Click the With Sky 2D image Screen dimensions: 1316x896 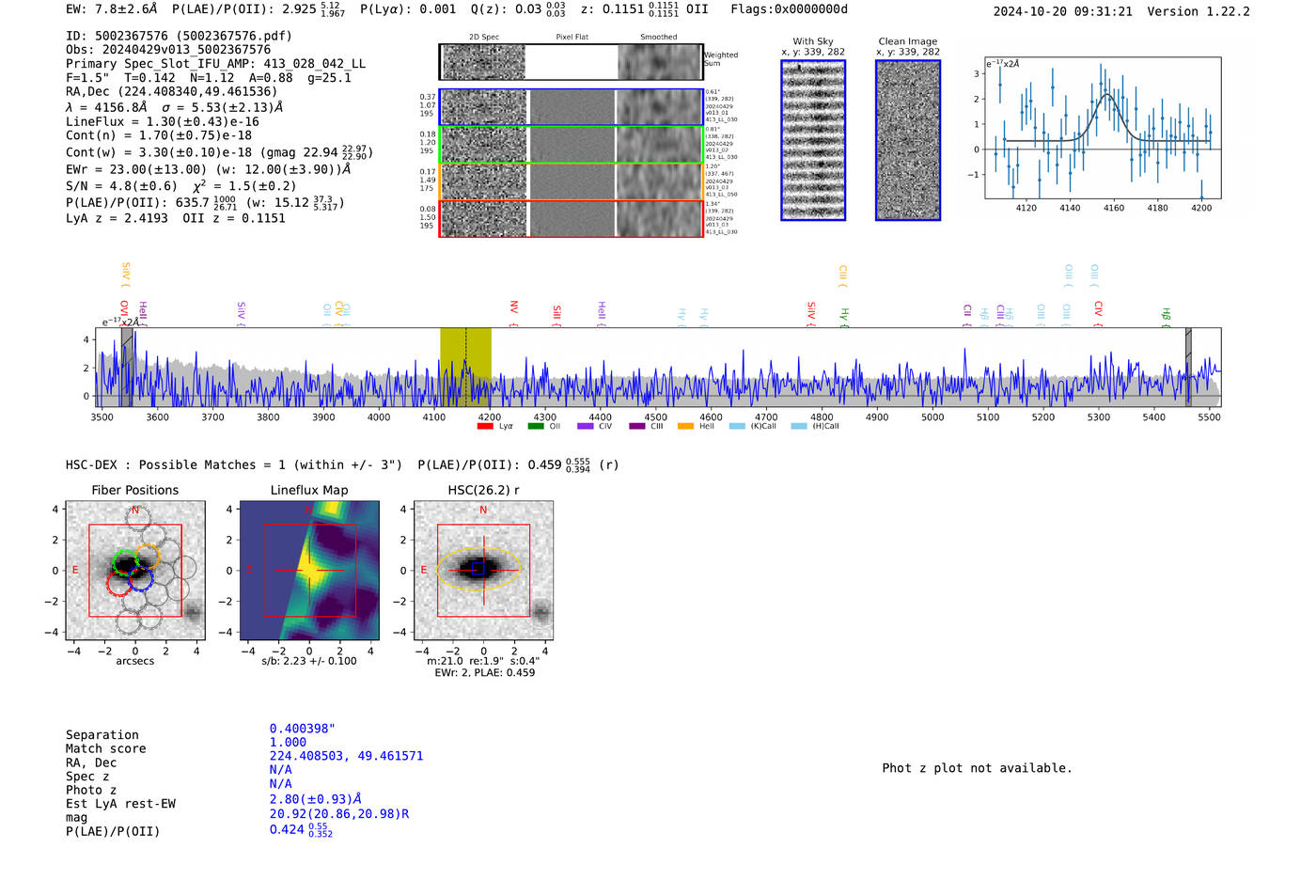tap(813, 140)
